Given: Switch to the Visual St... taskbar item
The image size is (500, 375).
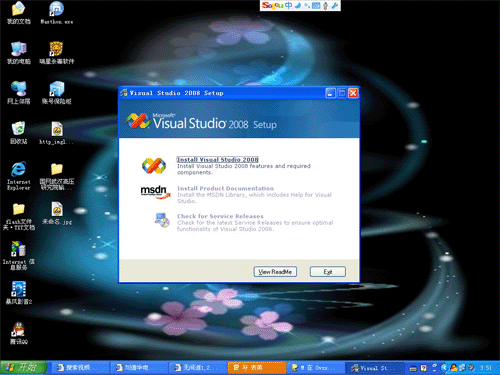Looking at the screenshot, I should (x=374, y=368).
